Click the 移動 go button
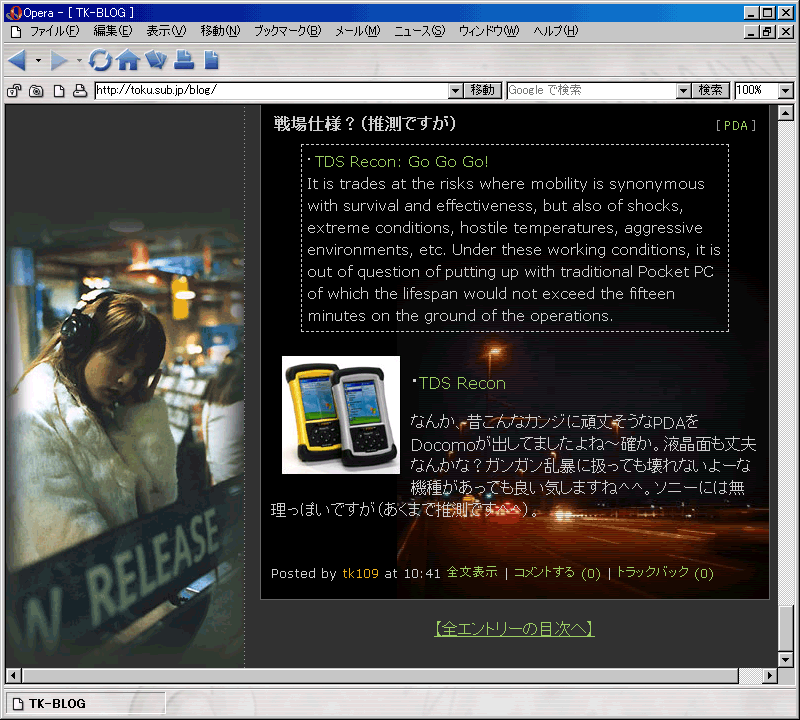 tap(483, 91)
